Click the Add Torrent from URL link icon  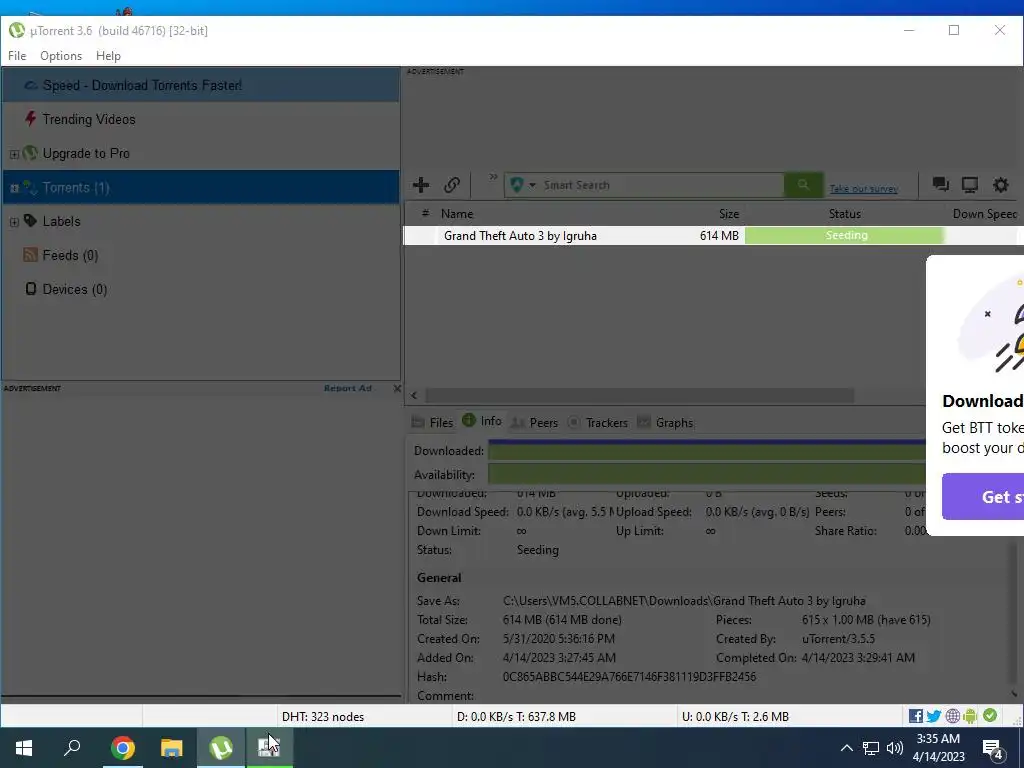452,185
